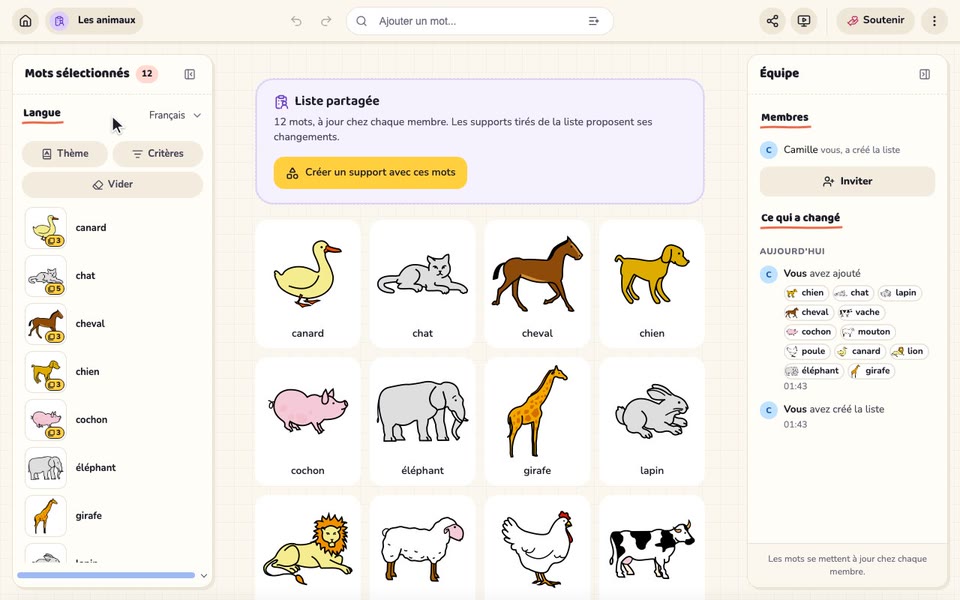Image resolution: width=960 pixels, height=600 pixels.
Task: Select the girafe card in the grid
Action: 537,421
